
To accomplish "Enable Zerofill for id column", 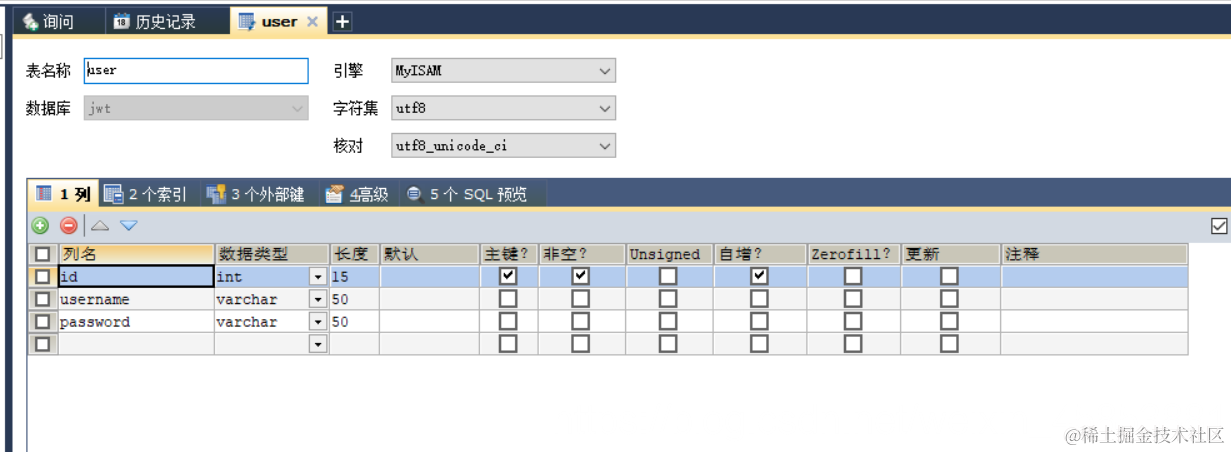I will pyautogui.click(x=853, y=276).
